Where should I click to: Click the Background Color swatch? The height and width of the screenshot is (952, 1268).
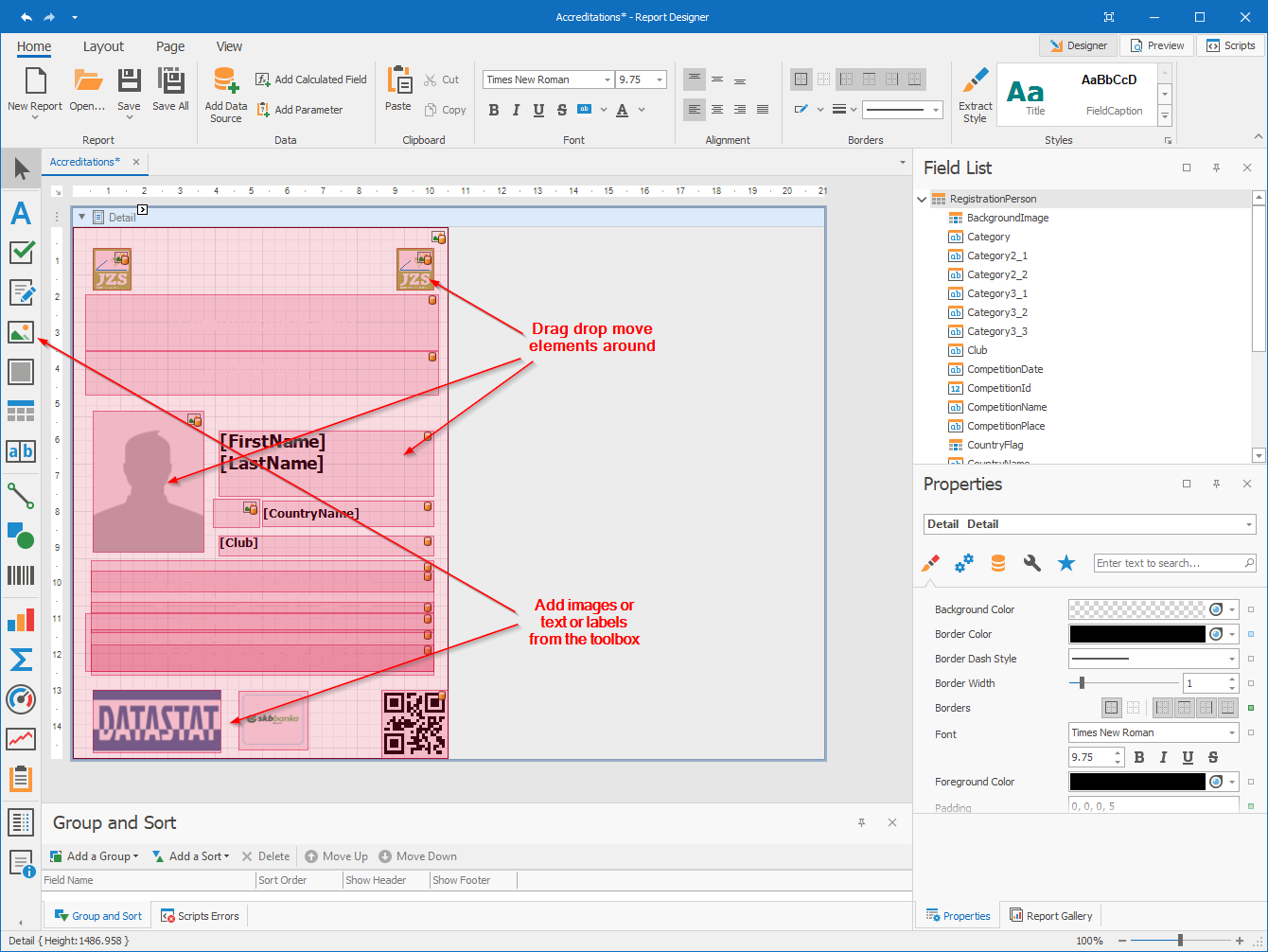coord(1137,609)
